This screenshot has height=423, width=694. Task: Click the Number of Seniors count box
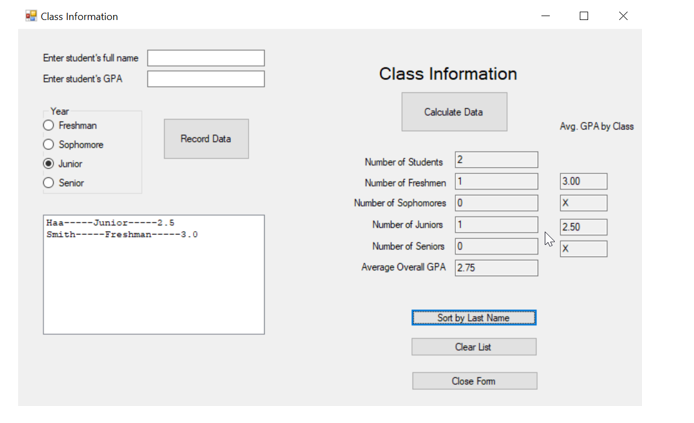[496, 246]
